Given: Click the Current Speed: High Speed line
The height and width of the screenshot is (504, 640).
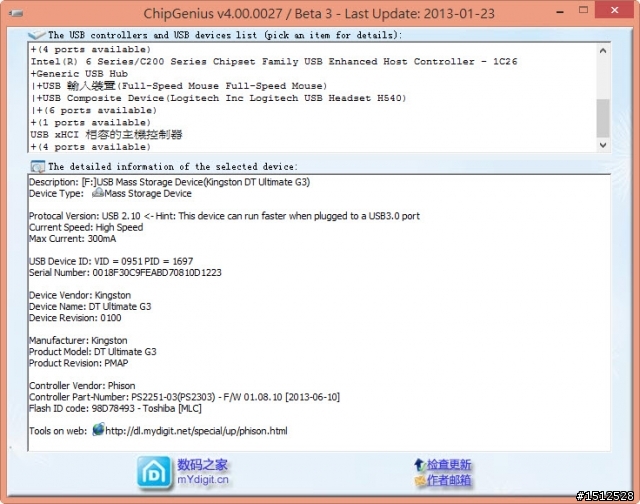Looking at the screenshot, I should point(86,227).
